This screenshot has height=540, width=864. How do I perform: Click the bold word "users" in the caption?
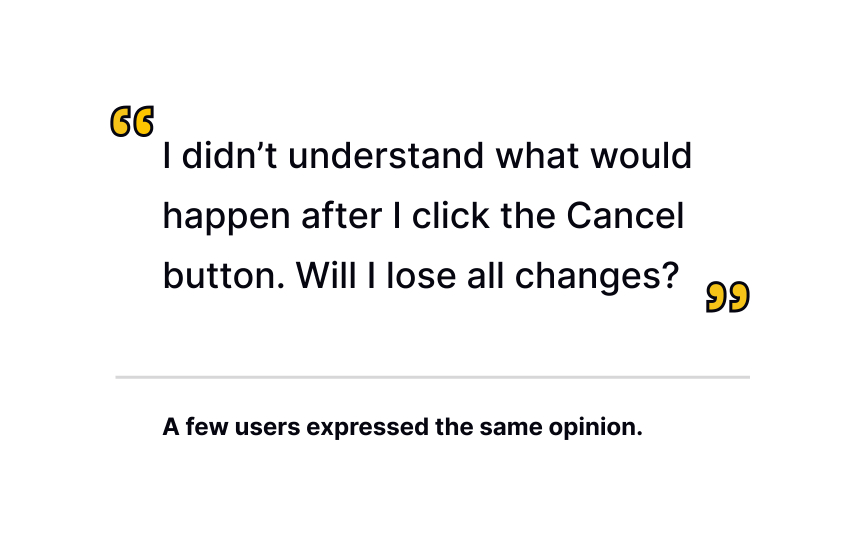pos(268,428)
